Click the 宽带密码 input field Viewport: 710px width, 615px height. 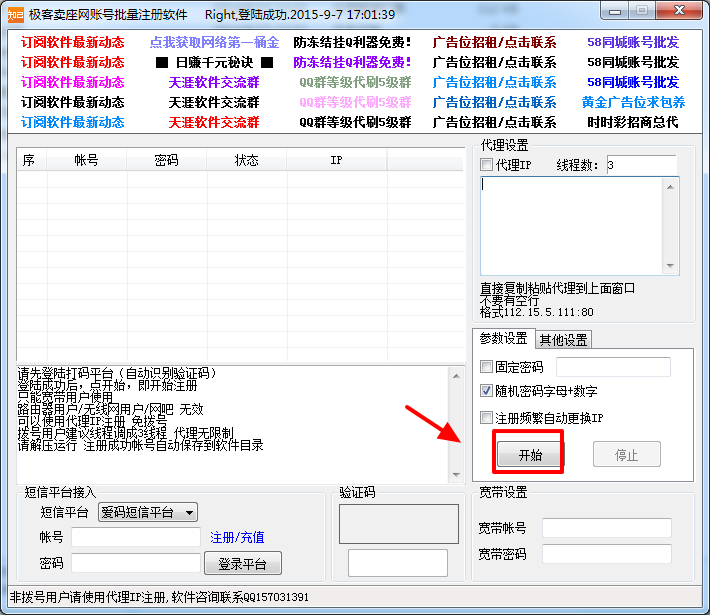[x=607, y=554]
